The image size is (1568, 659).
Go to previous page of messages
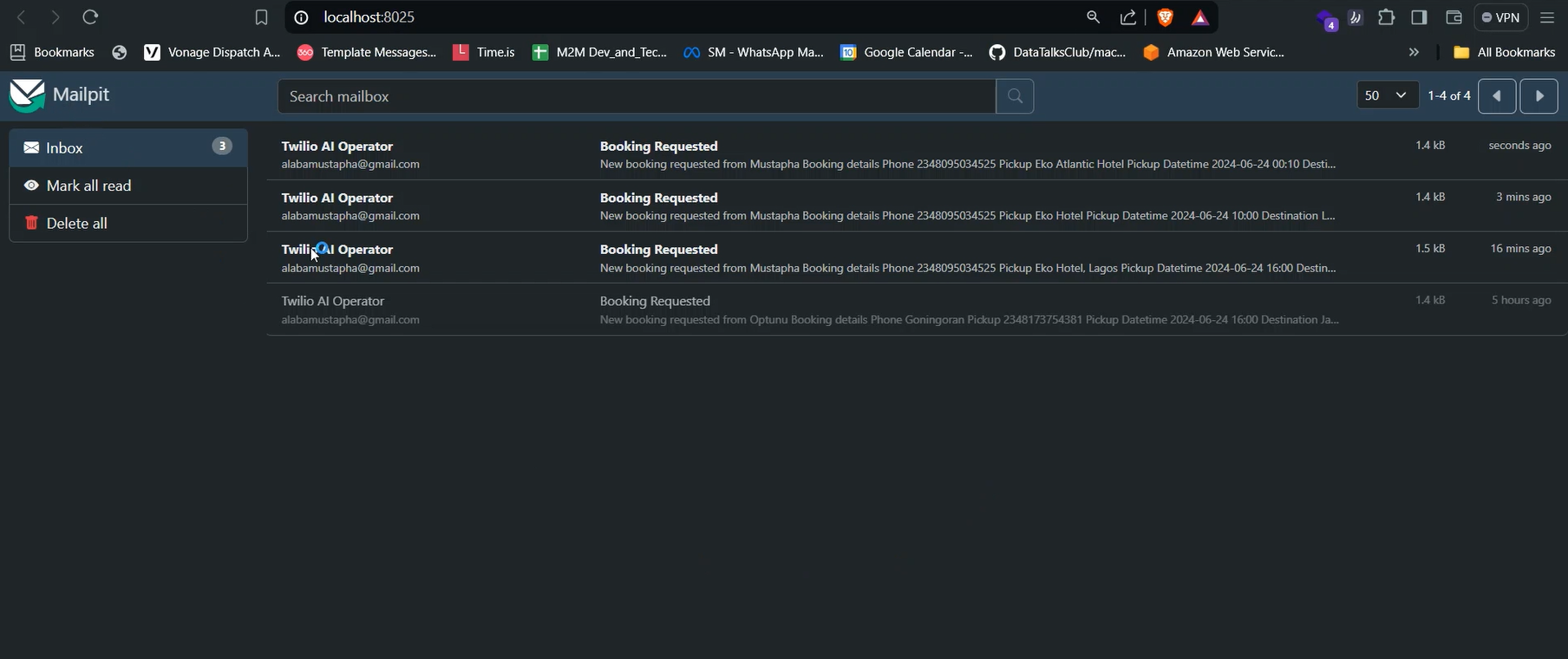tap(1497, 96)
